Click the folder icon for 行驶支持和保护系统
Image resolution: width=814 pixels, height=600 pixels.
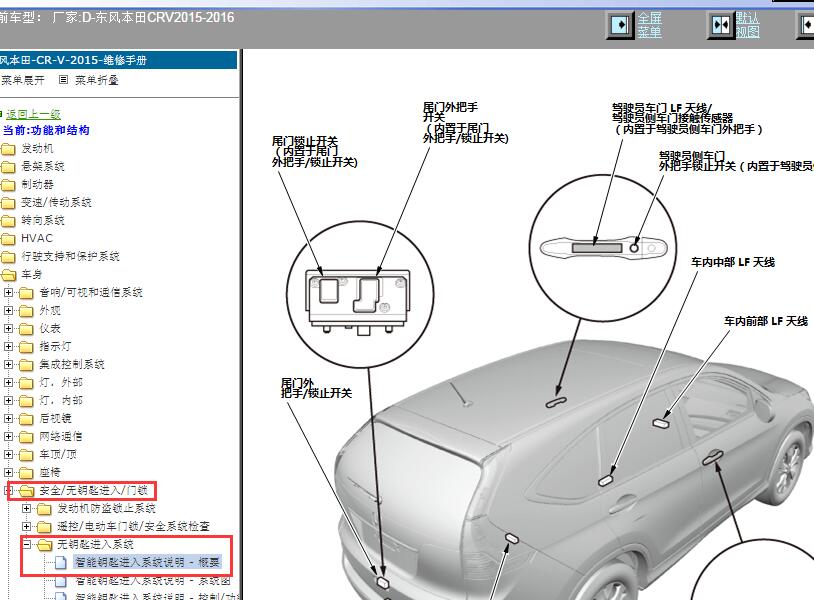pos(8,257)
